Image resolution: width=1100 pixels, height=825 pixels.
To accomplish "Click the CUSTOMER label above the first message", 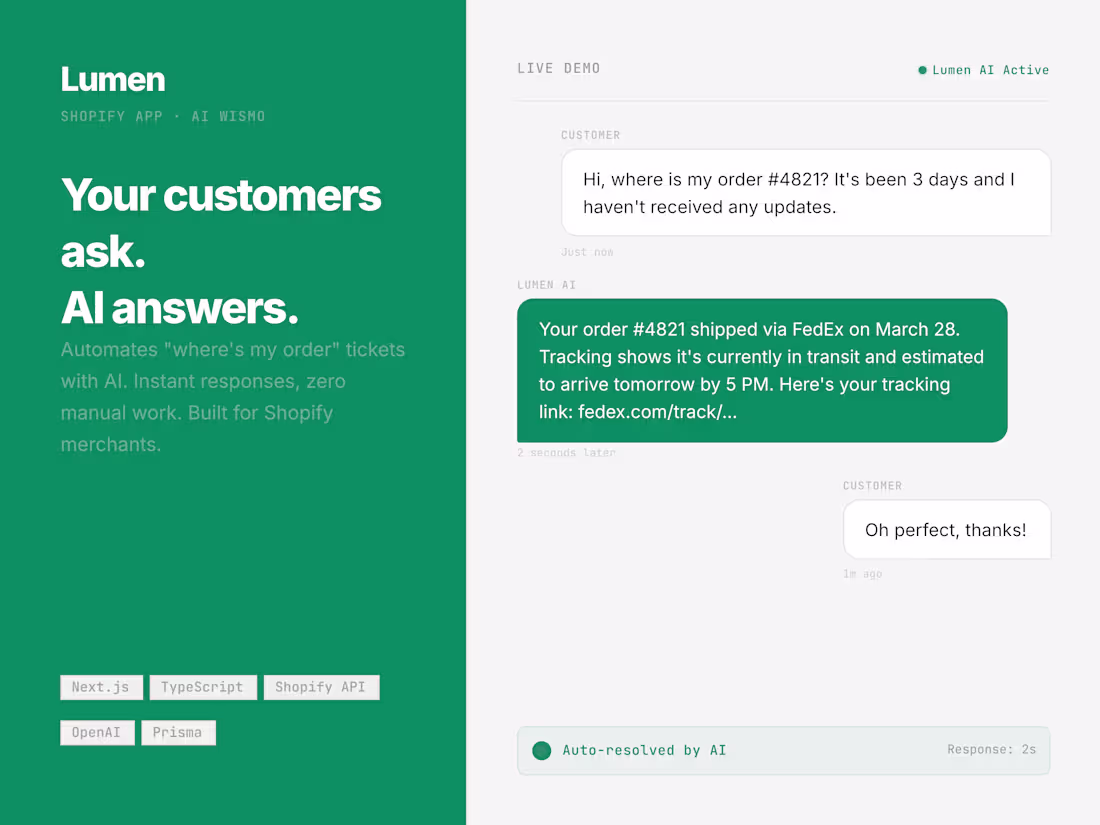I will (x=591, y=135).
